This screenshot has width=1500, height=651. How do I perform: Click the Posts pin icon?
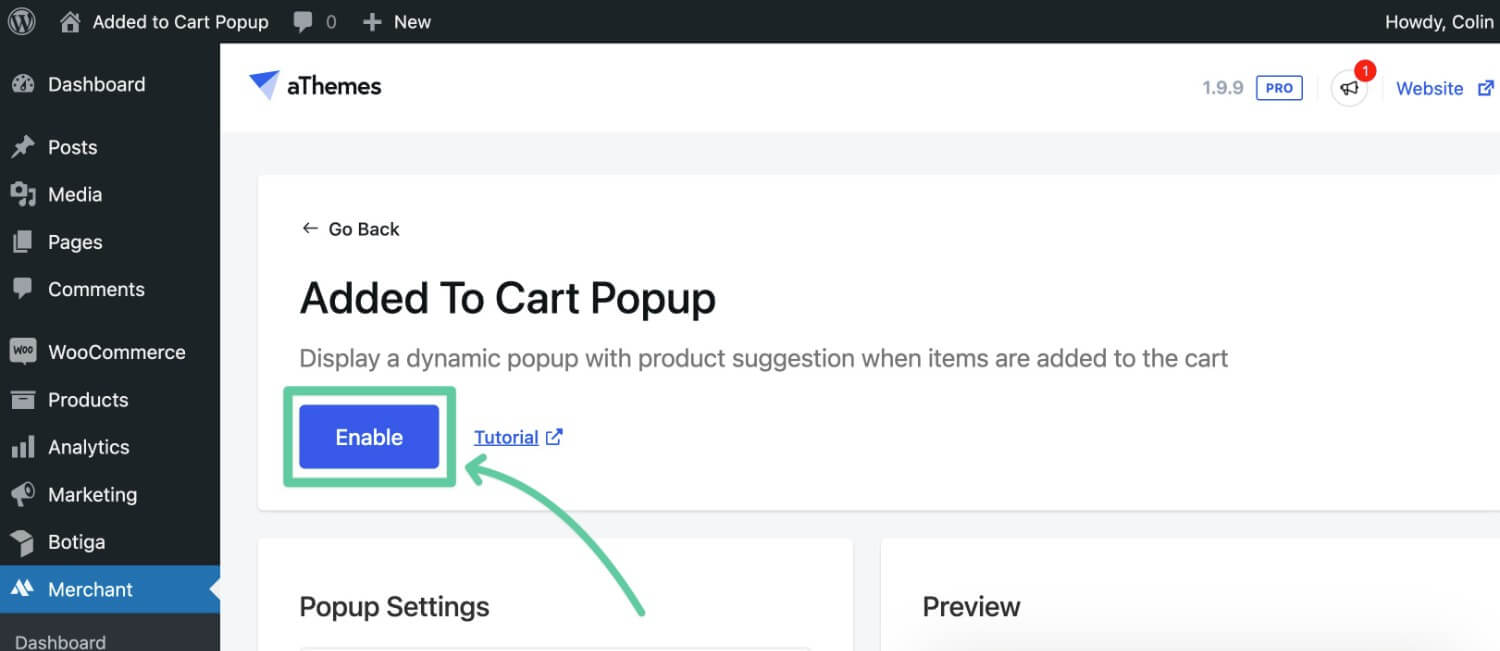pyautogui.click(x=23, y=148)
